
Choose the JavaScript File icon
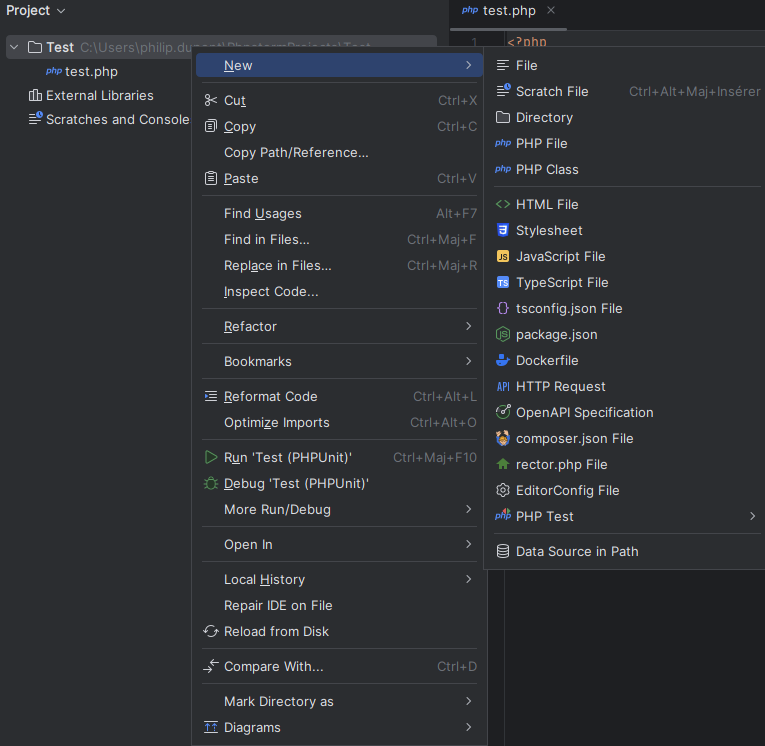click(503, 256)
